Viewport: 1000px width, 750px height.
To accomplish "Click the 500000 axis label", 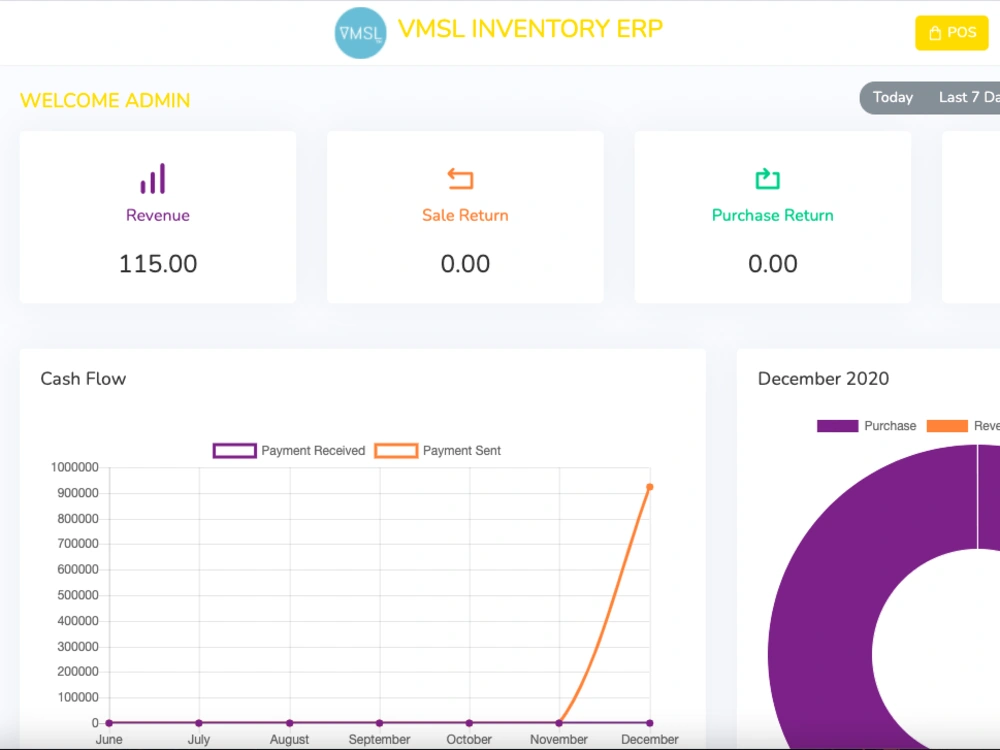I will click(78, 595).
